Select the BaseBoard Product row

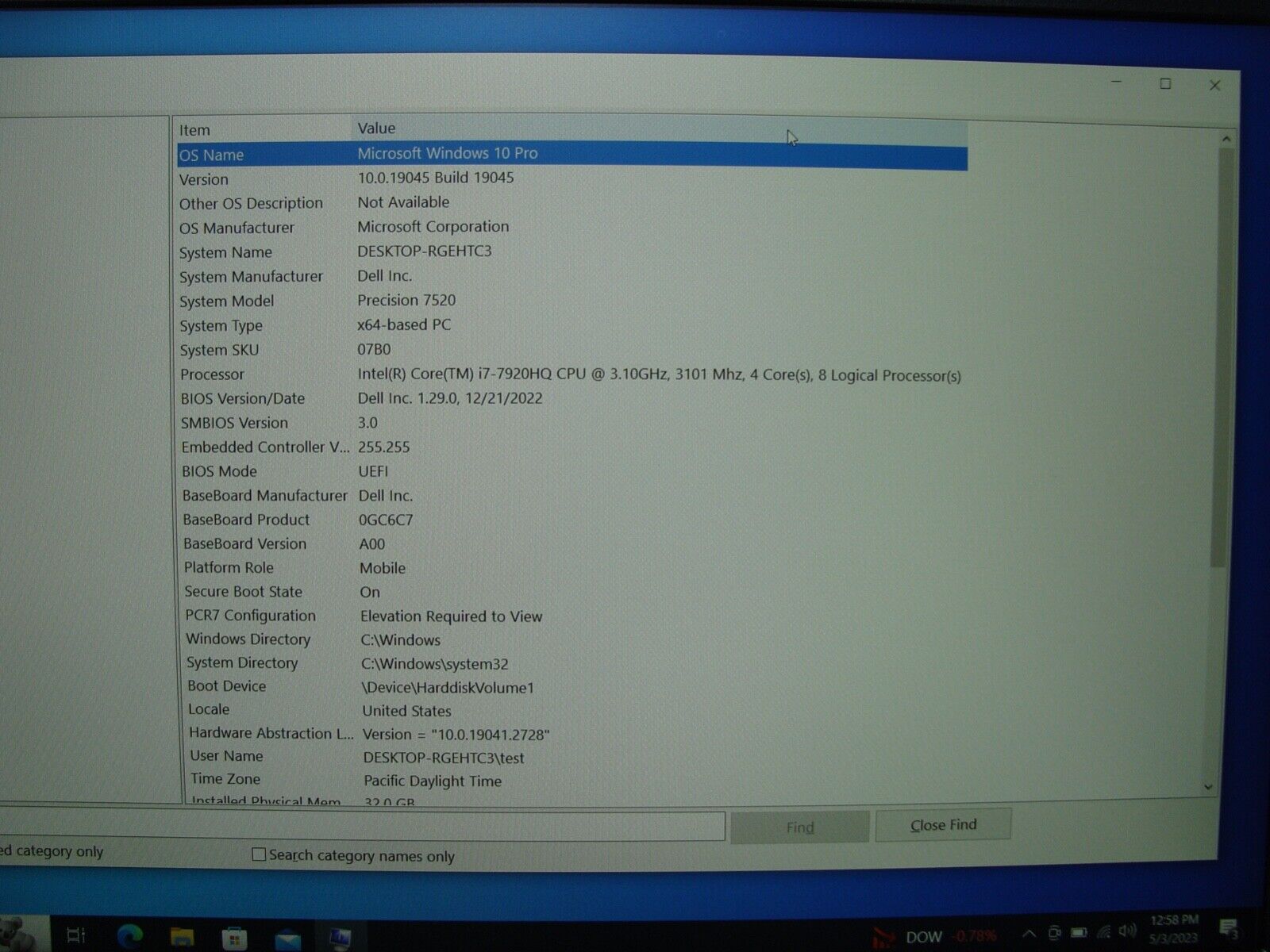point(571,520)
